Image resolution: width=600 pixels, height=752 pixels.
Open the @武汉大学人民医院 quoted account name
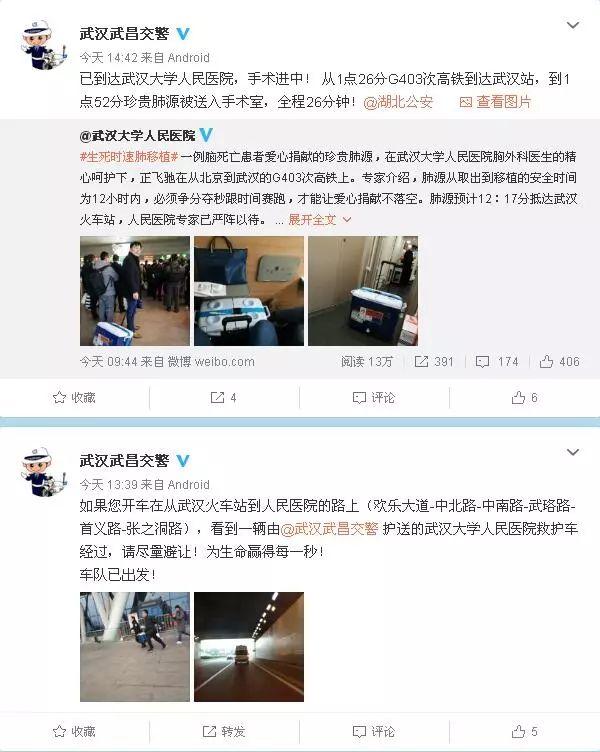coord(138,136)
